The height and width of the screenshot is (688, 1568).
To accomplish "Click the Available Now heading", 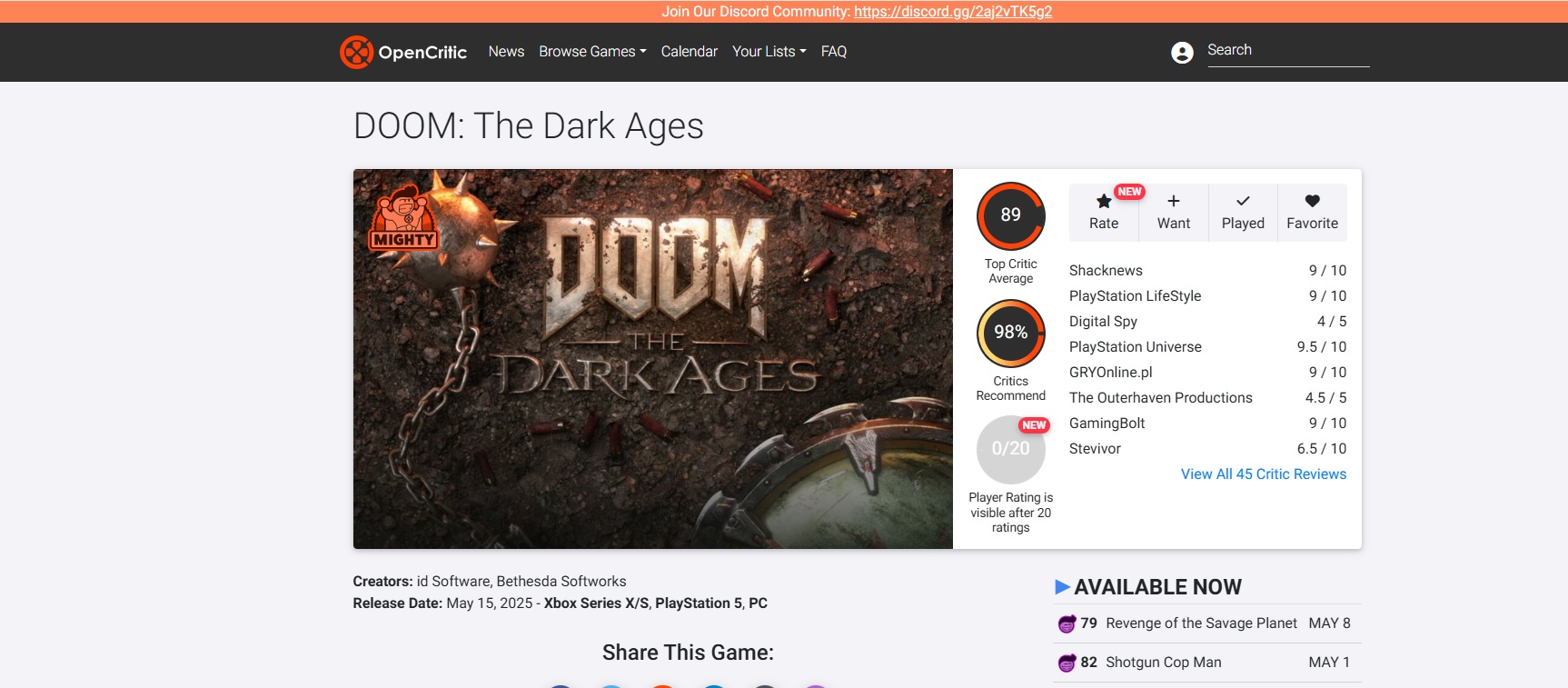I will [x=1157, y=587].
